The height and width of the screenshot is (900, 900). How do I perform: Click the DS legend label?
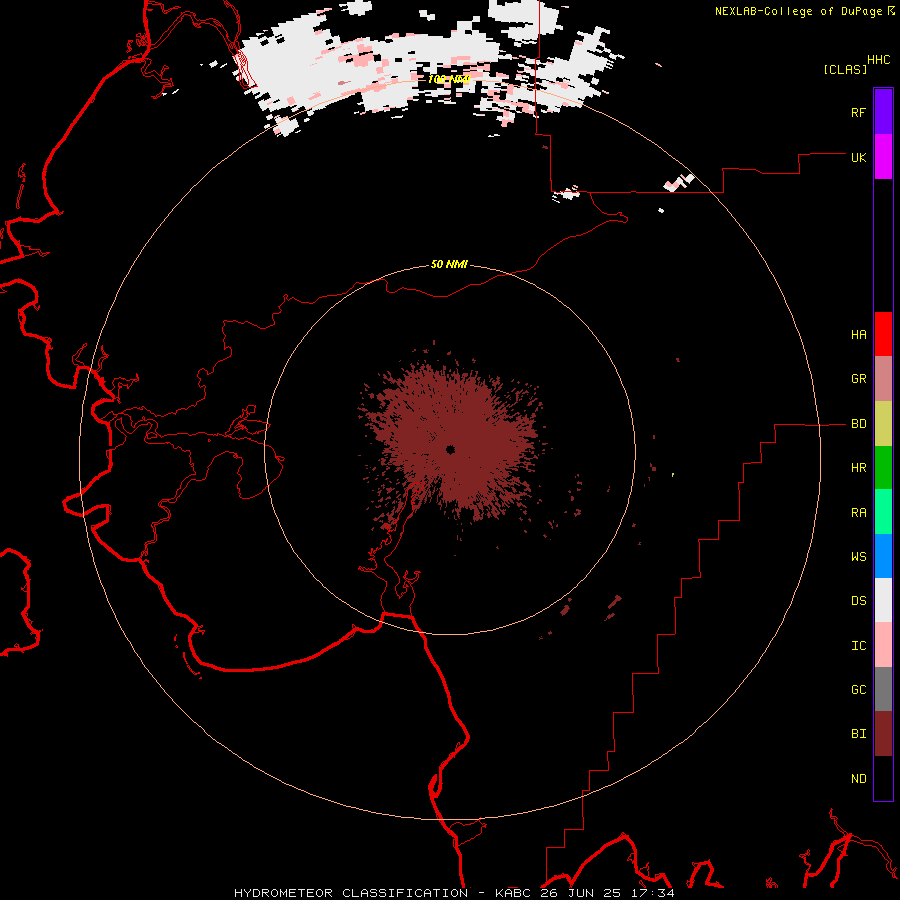click(858, 601)
